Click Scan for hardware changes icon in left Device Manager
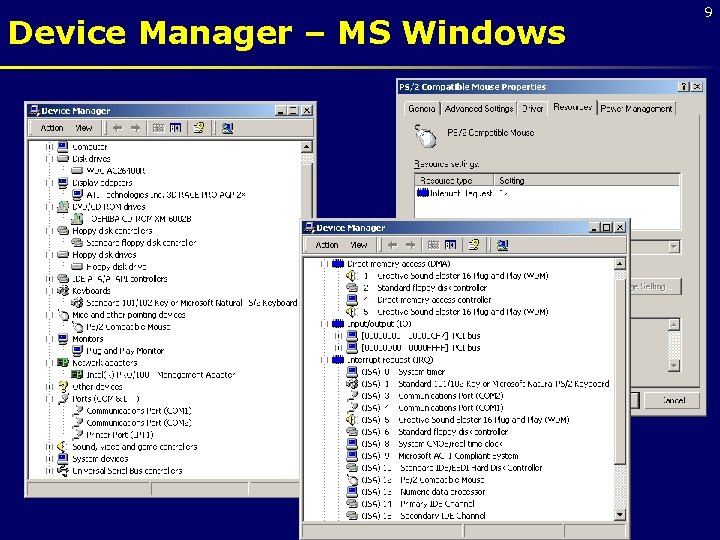Viewport: 720px width, 540px height. [227, 128]
